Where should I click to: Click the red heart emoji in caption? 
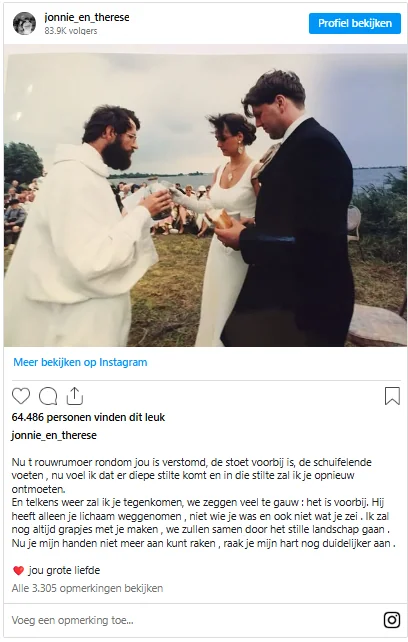18,570
